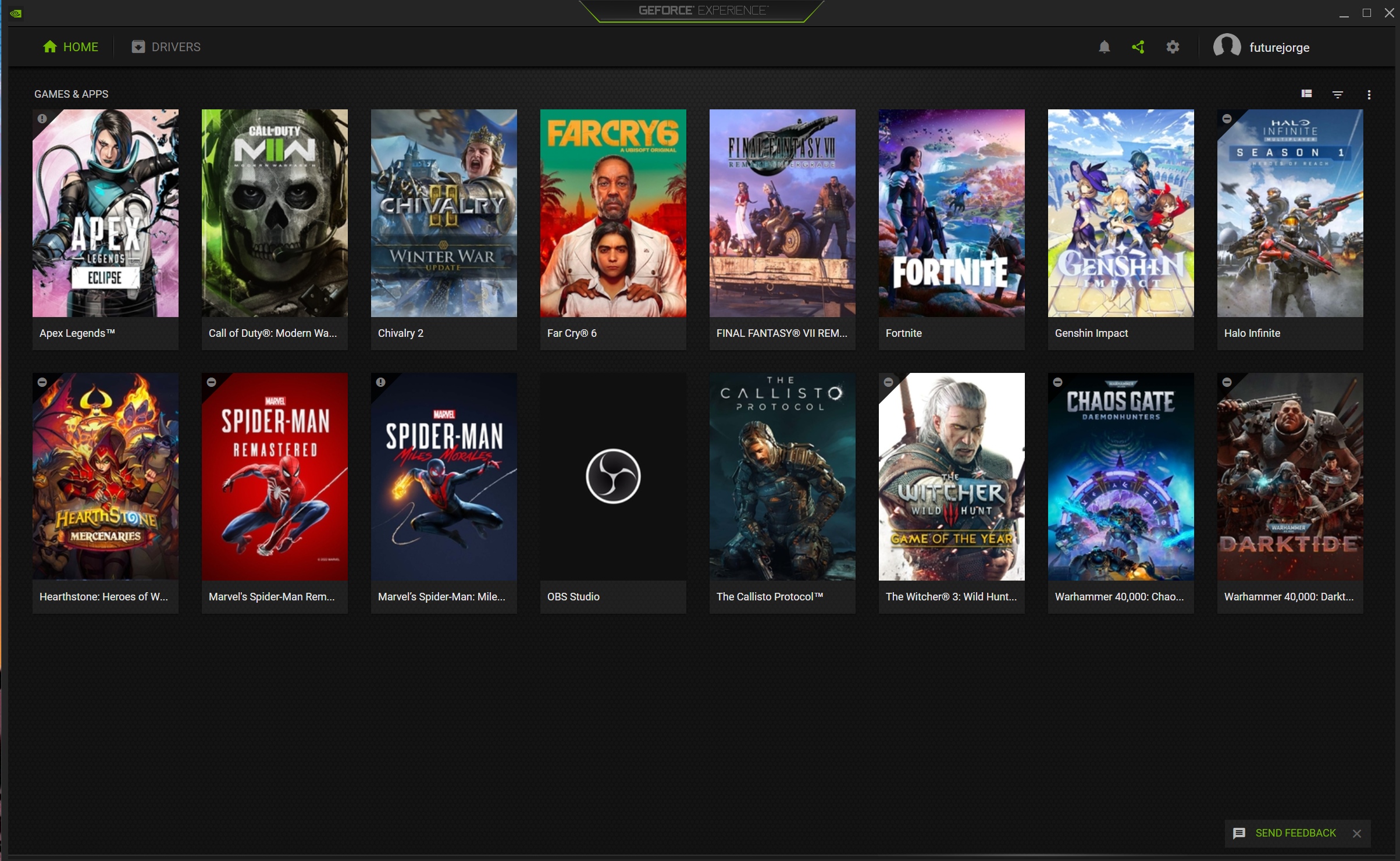Open Chivalry 2 cover art
This screenshot has height=861, width=1400.
click(444, 213)
